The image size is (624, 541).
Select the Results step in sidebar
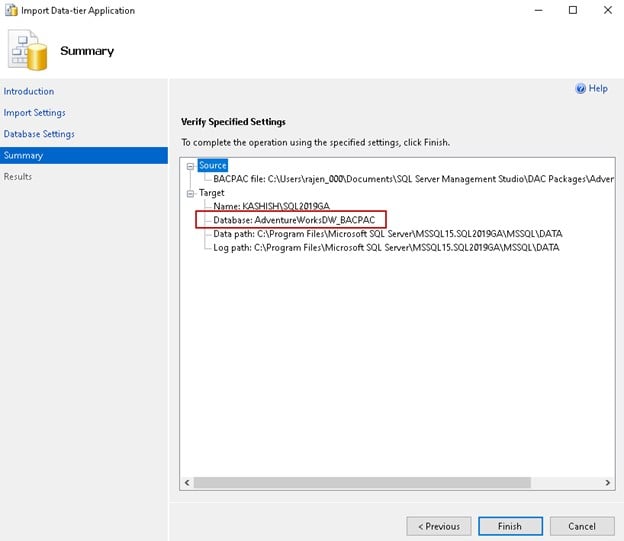18,177
